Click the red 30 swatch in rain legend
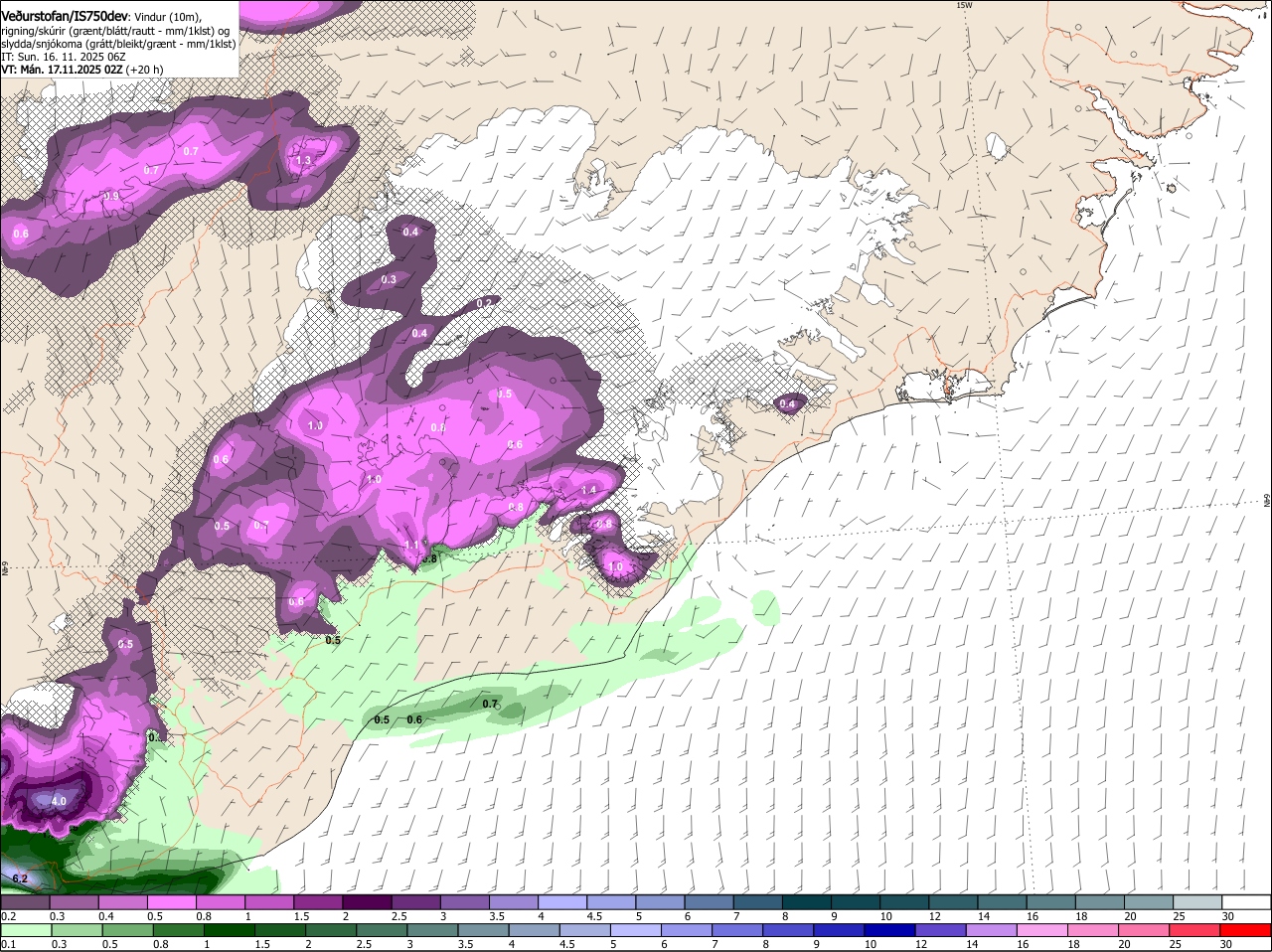1272x952 pixels. click(x=1247, y=930)
